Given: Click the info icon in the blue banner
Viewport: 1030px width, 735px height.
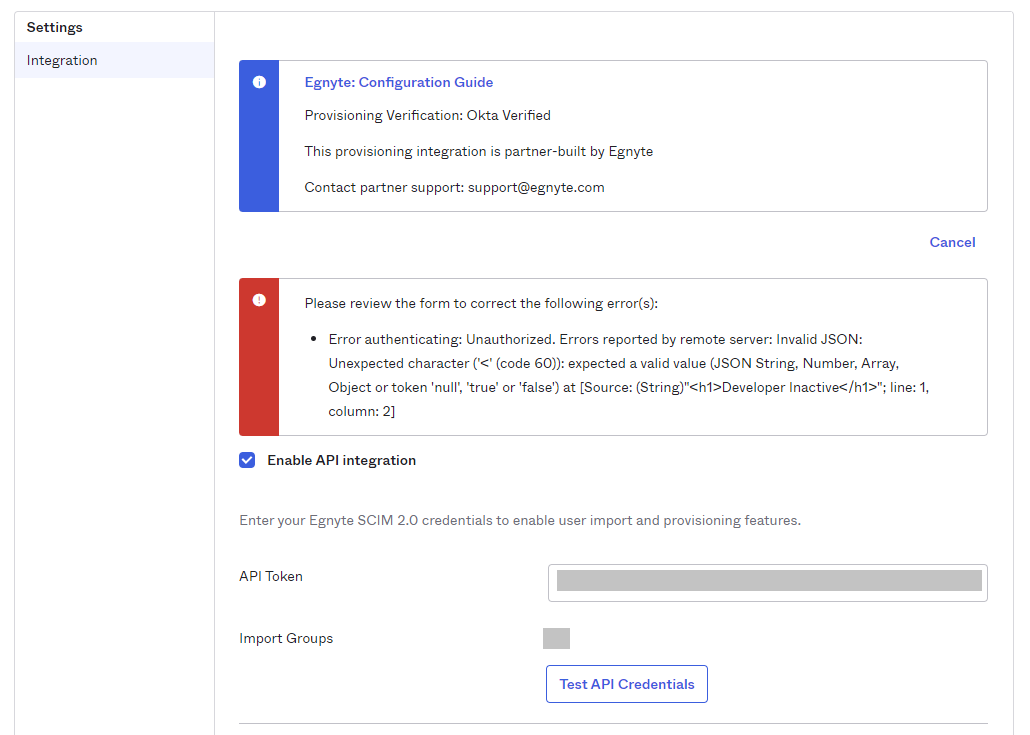Looking at the screenshot, I should pyautogui.click(x=259, y=82).
